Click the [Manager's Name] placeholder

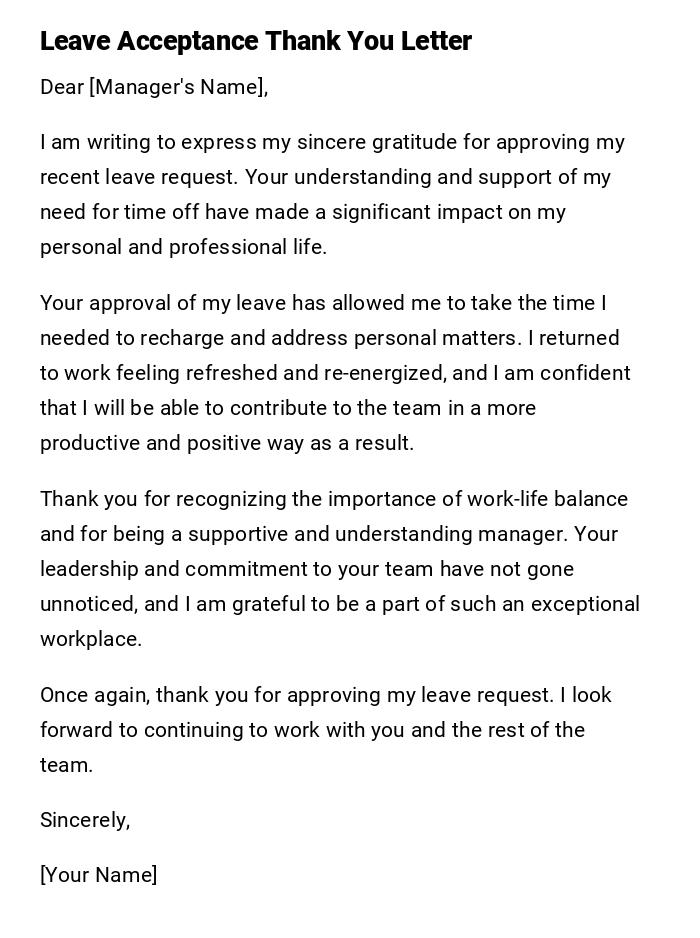pyautogui.click(x=178, y=87)
